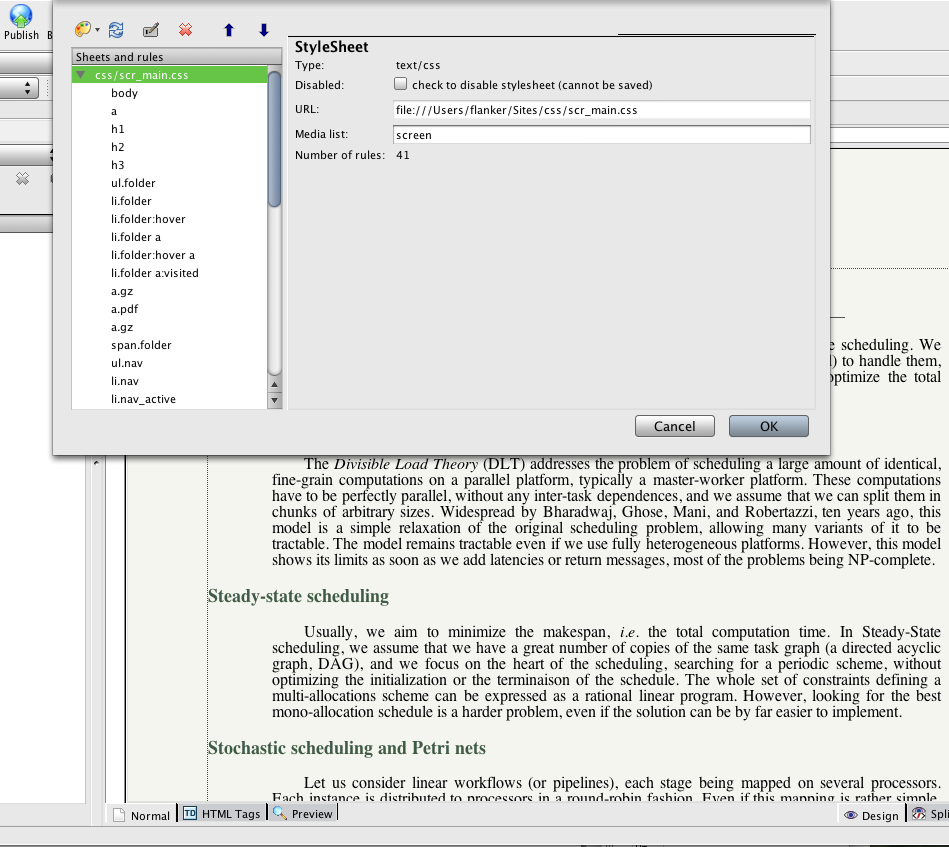949x847 pixels.
Task: Collapse the css/scr_main.css tree node
Action: [x=81, y=75]
